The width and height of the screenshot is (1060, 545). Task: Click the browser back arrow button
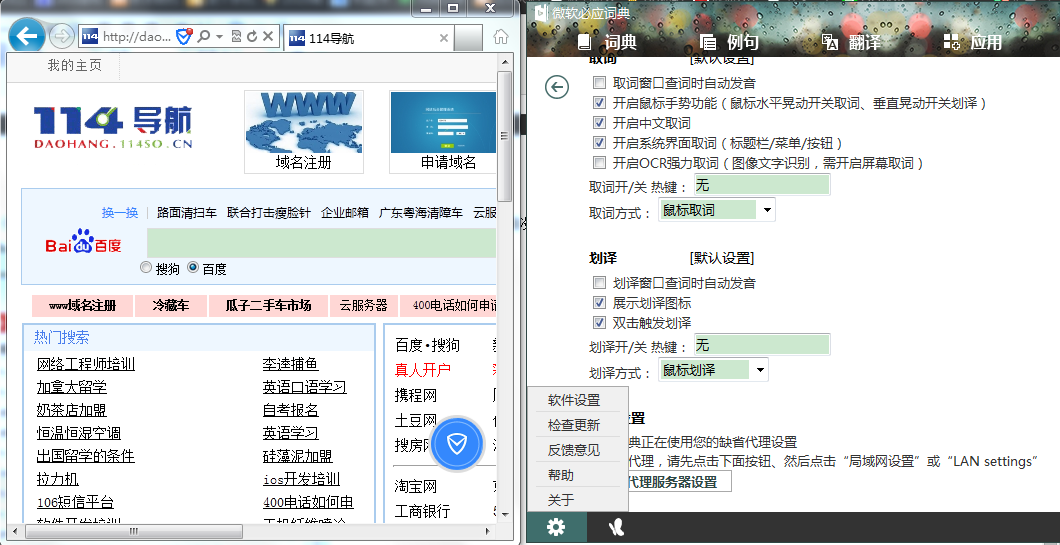pyautogui.click(x=27, y=36)
